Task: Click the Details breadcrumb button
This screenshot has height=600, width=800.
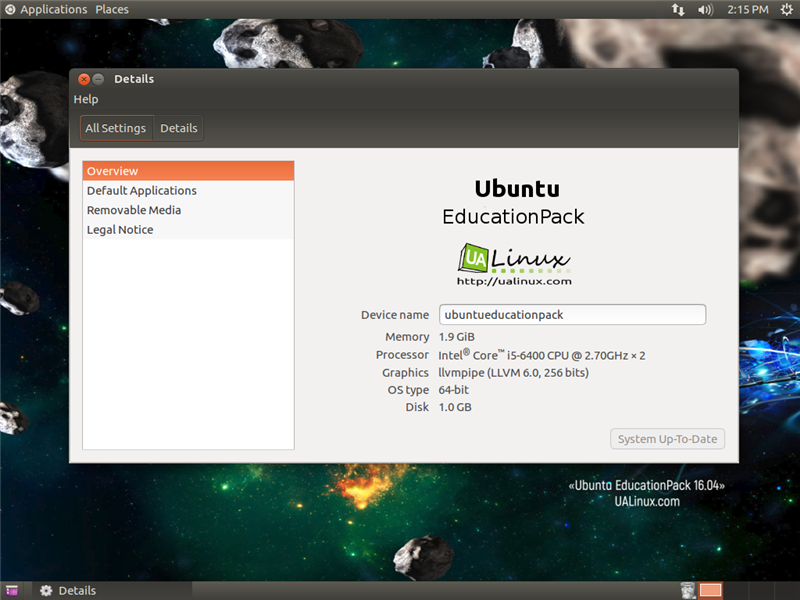Action: pos(179,128)
